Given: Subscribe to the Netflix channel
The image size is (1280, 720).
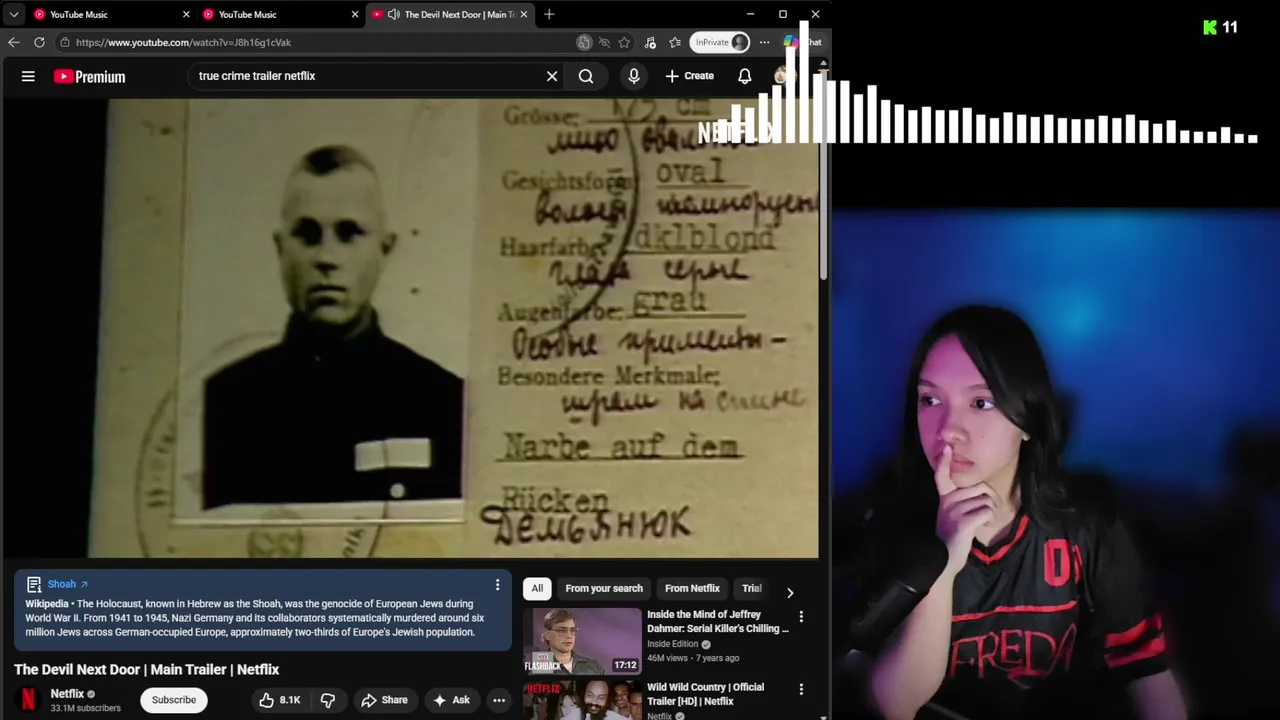Looking at the screenshot, I should click(x=174, y=700).
